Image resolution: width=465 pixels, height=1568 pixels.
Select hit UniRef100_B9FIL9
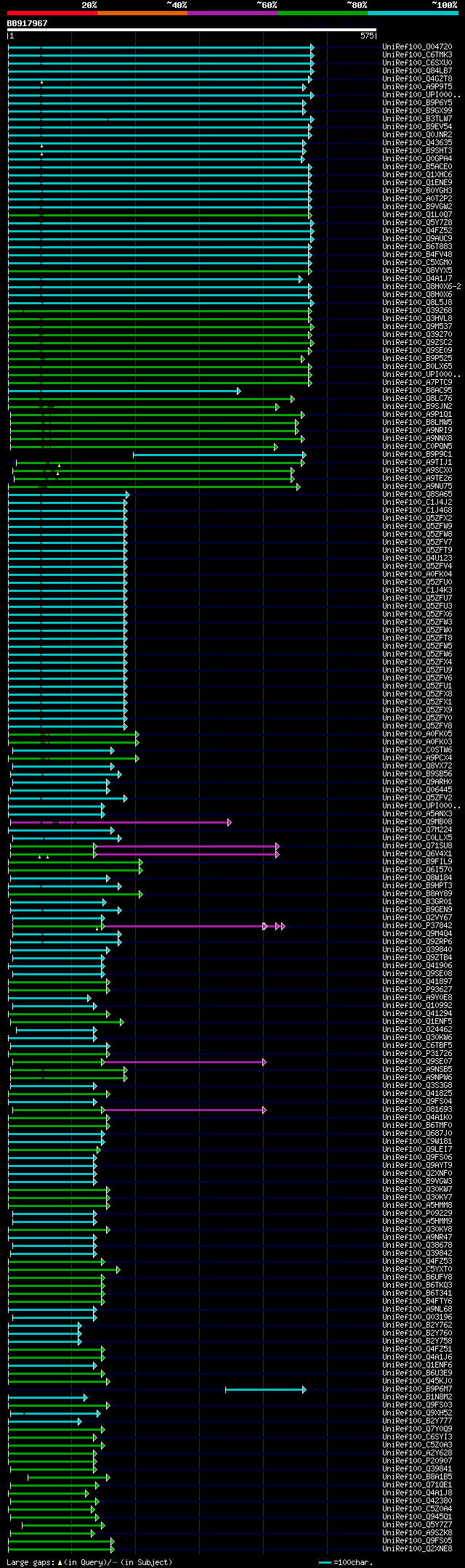coord(417,861)
